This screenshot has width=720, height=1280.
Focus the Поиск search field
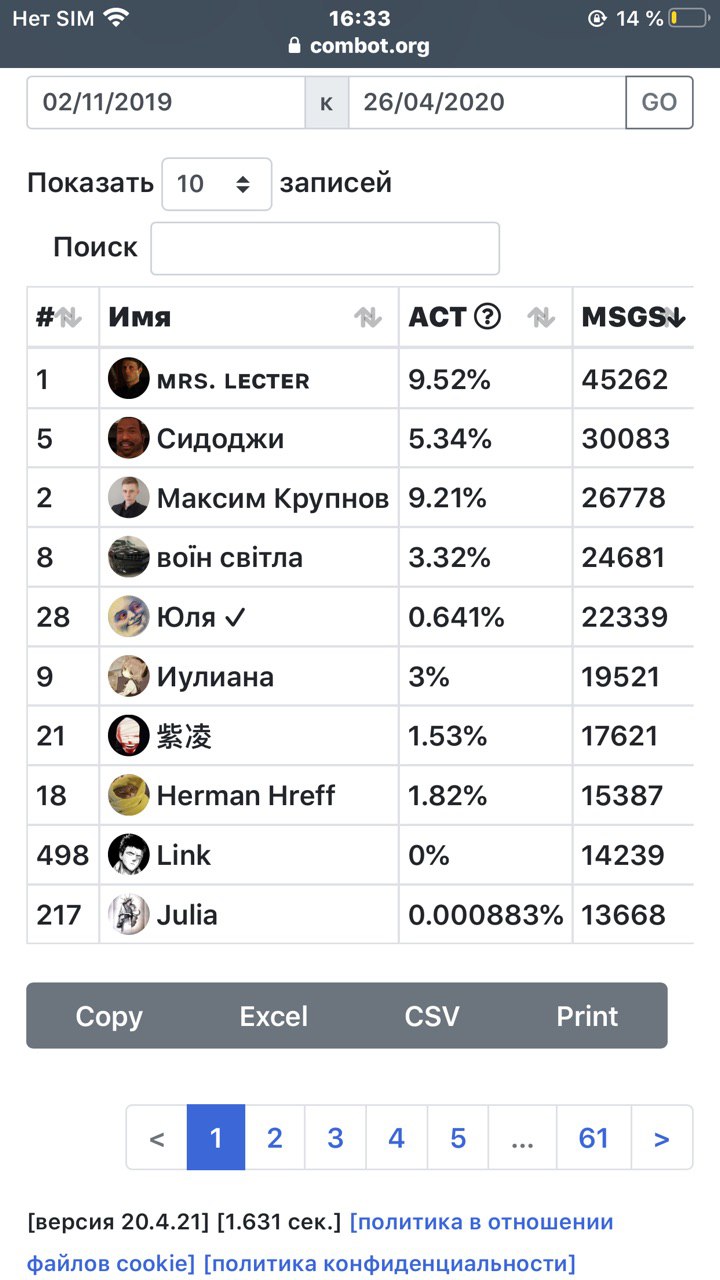325,248
